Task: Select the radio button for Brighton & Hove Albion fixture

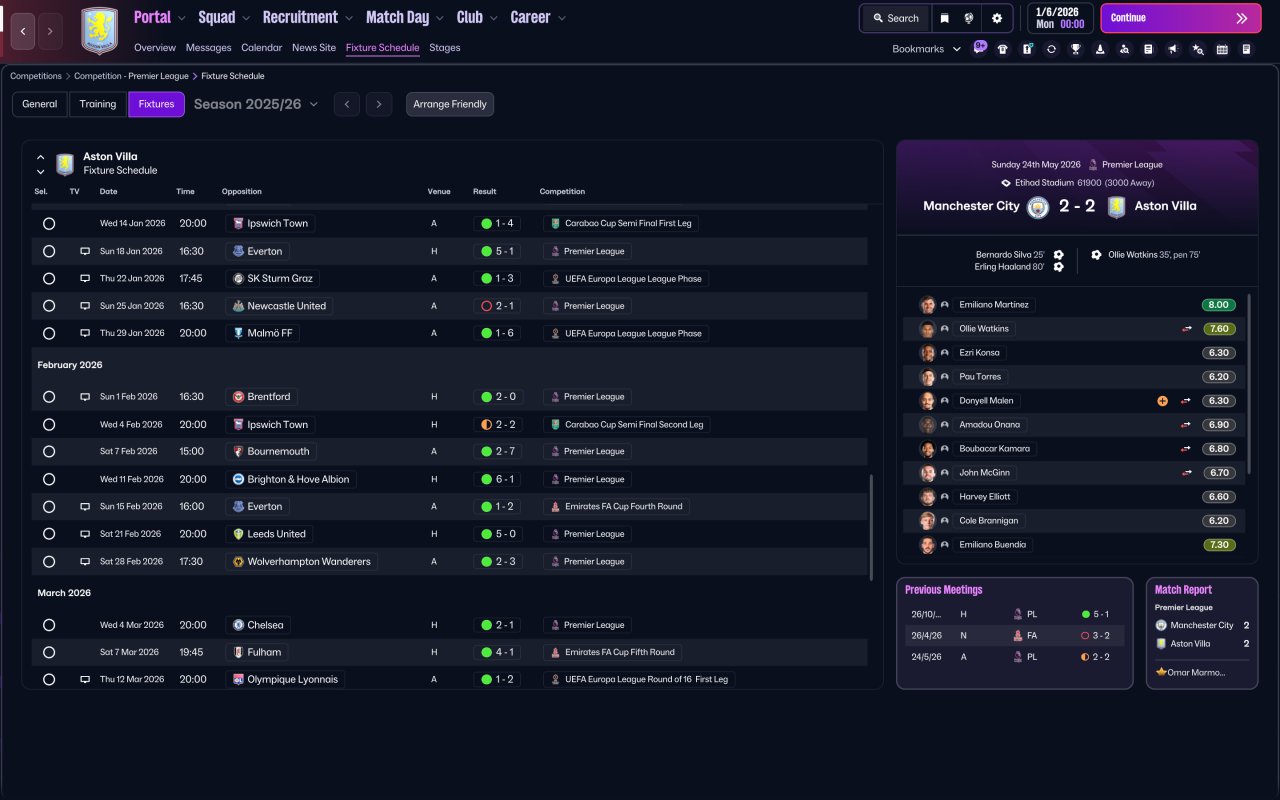Action: [x=49, y=480]
